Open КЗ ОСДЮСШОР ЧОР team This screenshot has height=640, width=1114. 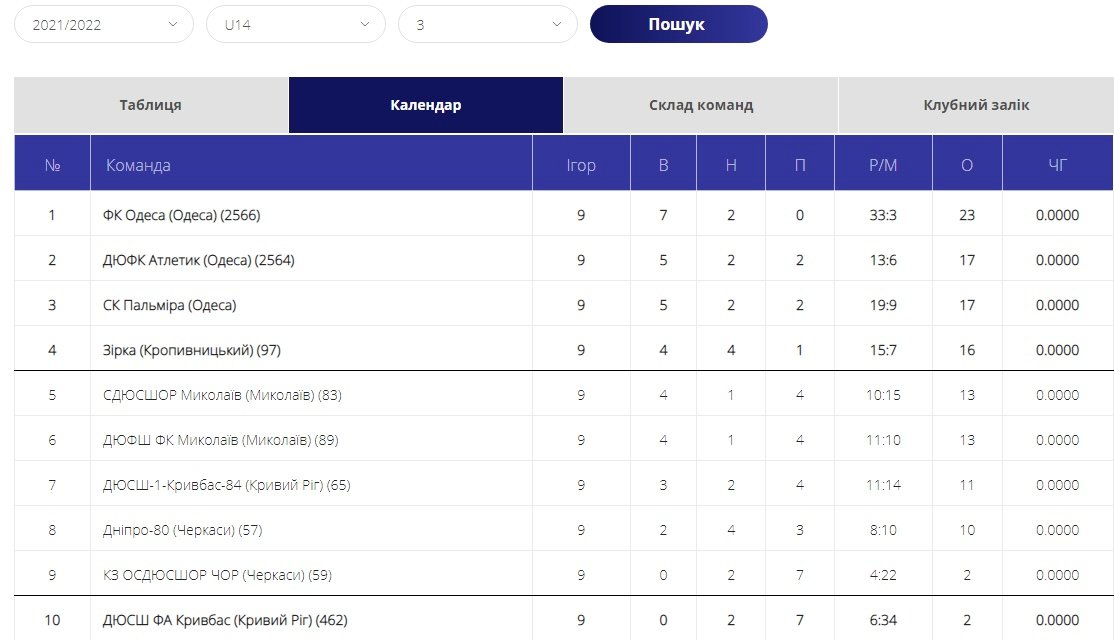(217, 575)
